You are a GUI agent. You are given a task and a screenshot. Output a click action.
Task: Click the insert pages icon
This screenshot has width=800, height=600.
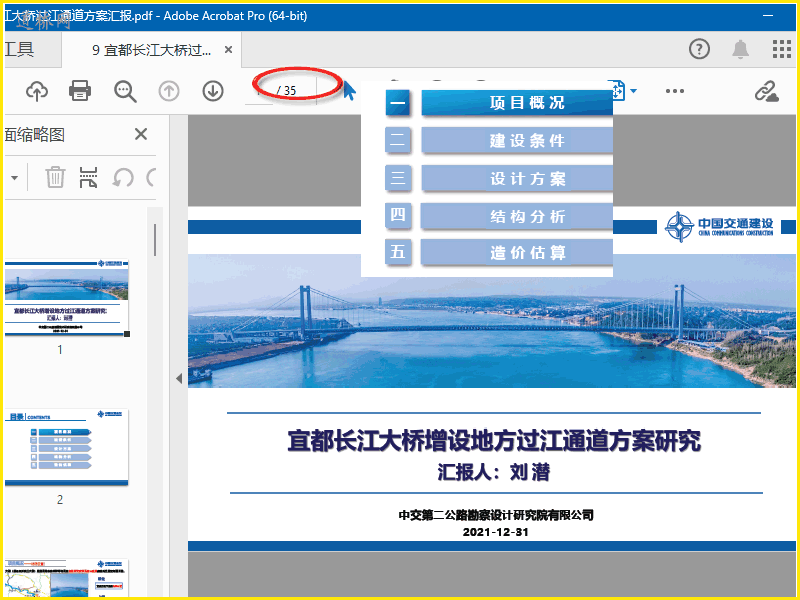[x=88, y=177]
